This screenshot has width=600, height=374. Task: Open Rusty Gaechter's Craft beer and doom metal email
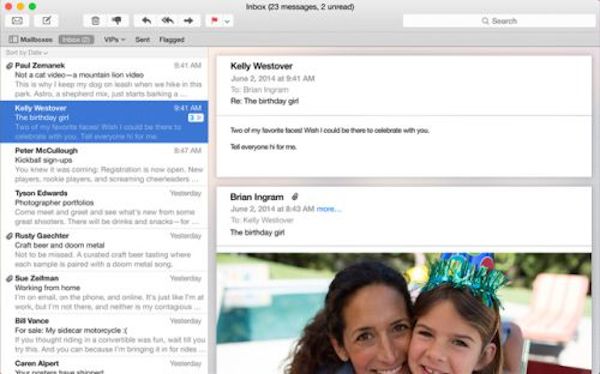pyautogui.click(x=104, y=250)
